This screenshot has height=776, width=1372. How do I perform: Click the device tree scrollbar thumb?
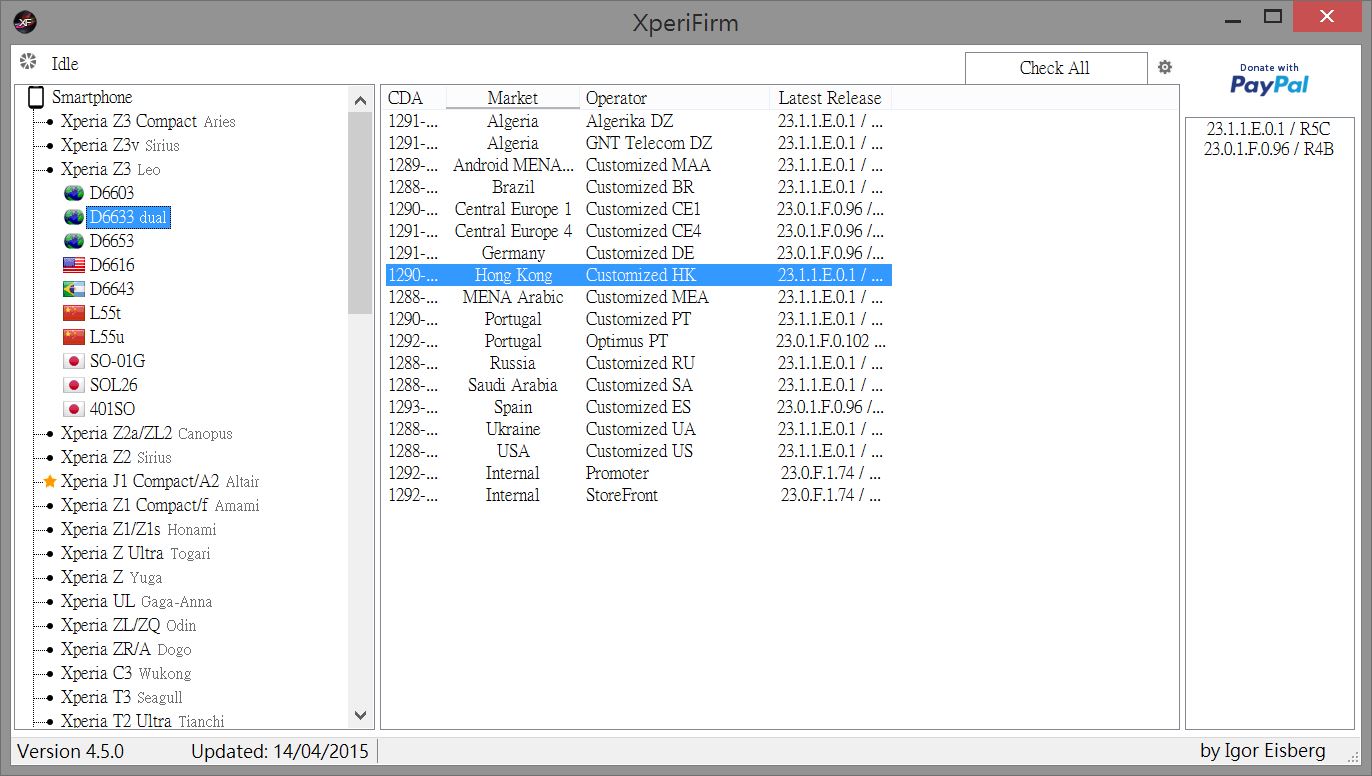point(361,213)
